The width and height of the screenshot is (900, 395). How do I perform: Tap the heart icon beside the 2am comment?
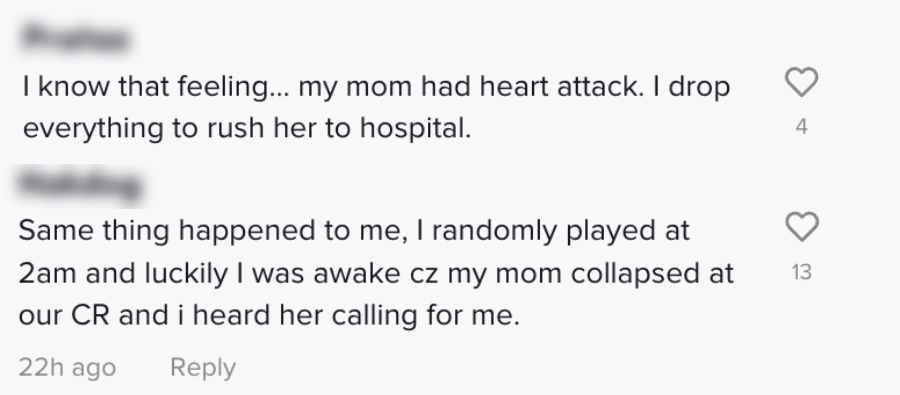[801, 227]
